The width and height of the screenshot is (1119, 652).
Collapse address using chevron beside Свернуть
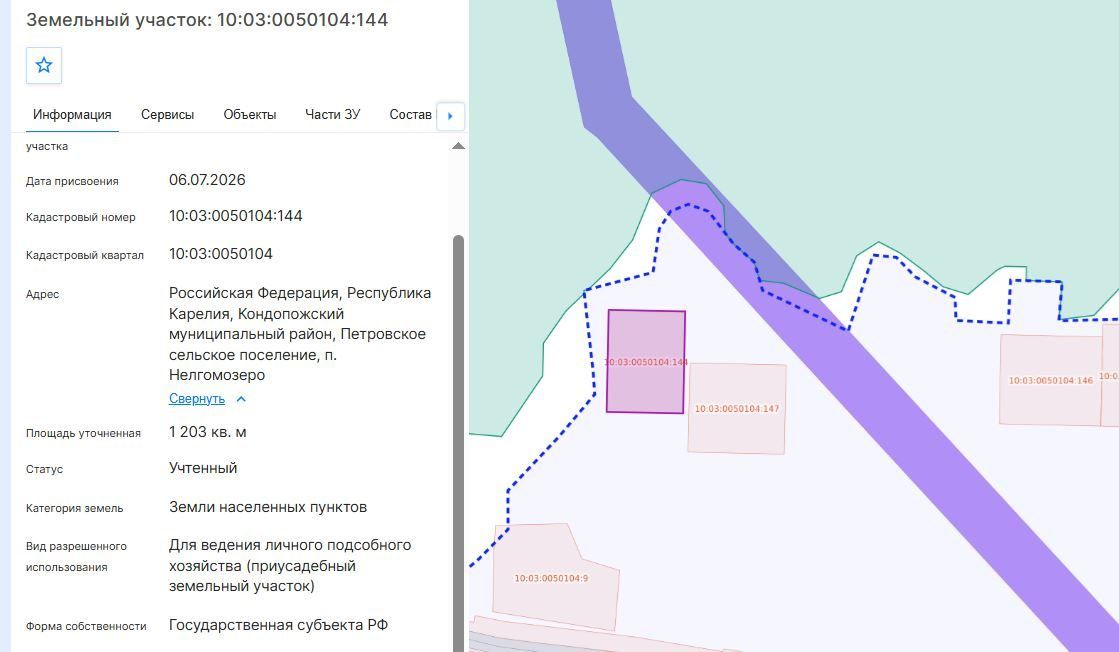point(241,399)
